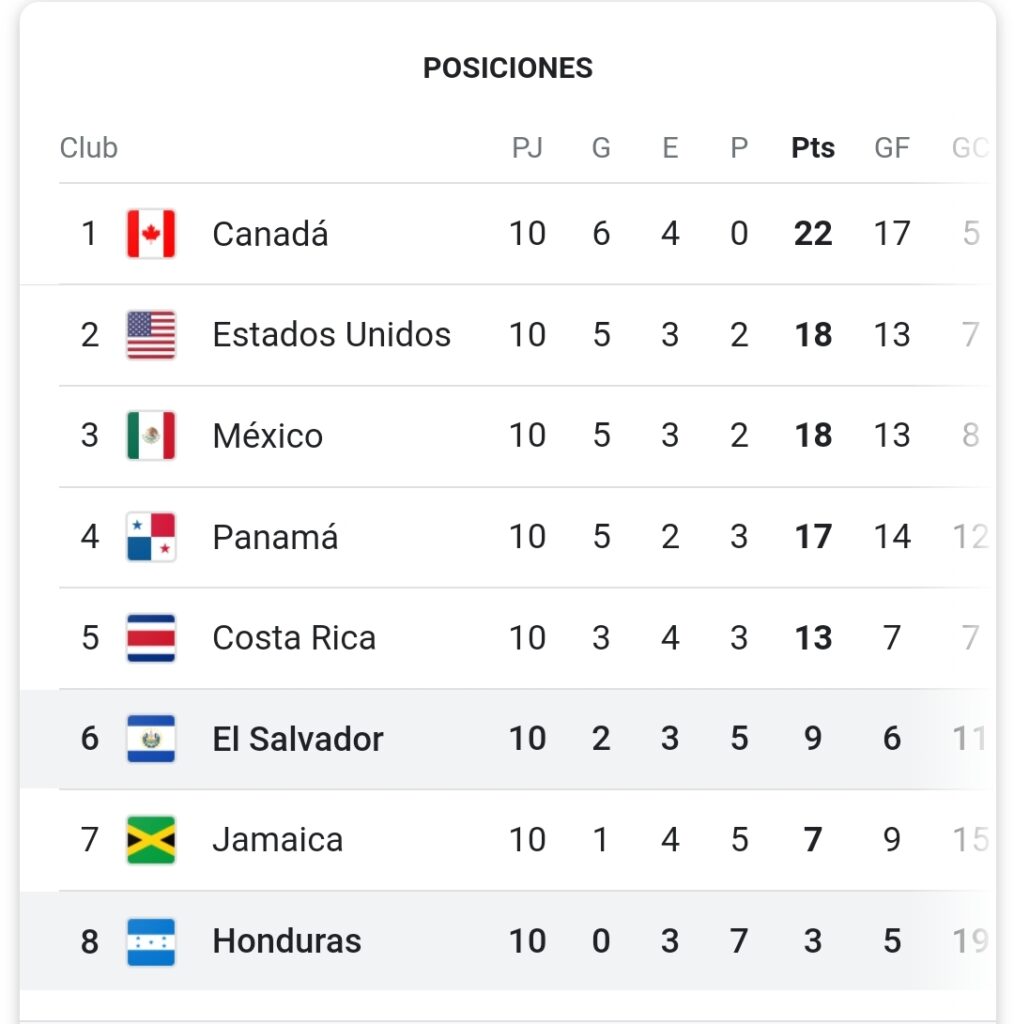Click Canadá's 22 points value
Viewport: 1014px width, 1024px height.
813,233
